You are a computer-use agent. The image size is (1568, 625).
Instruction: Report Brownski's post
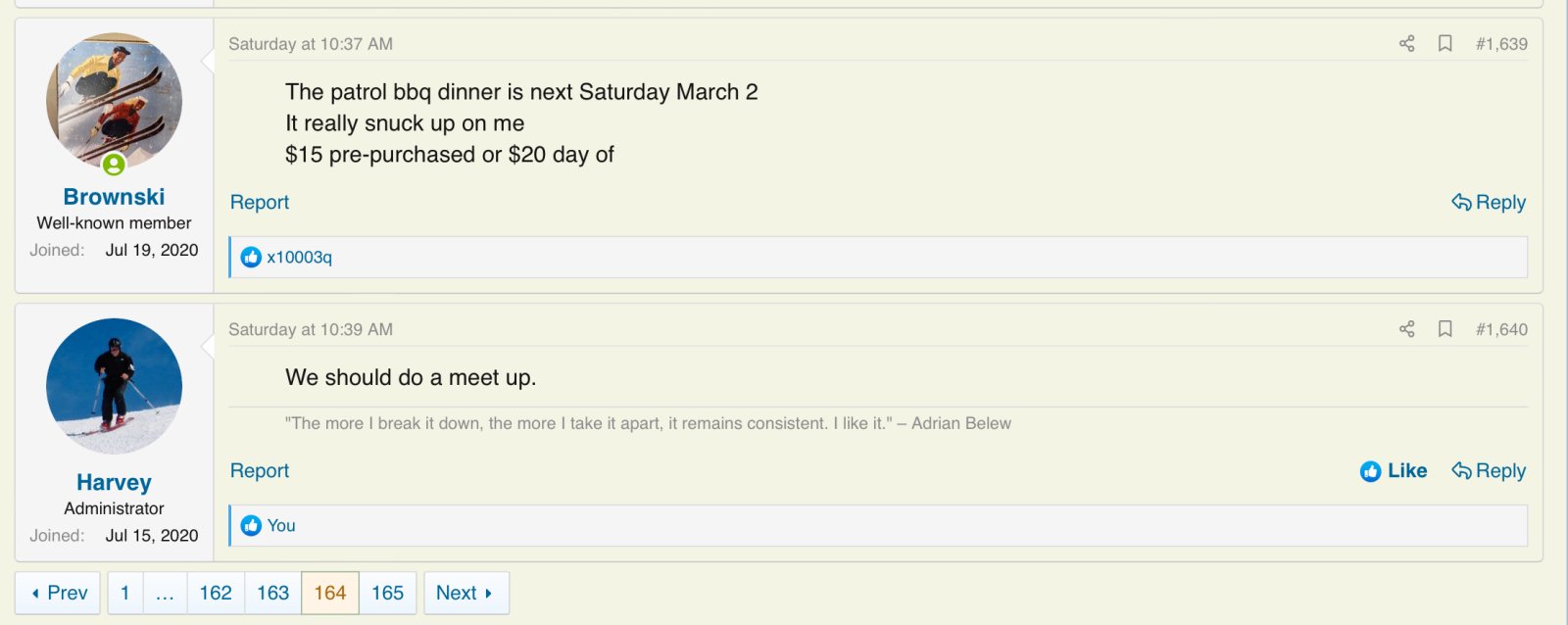260,203
